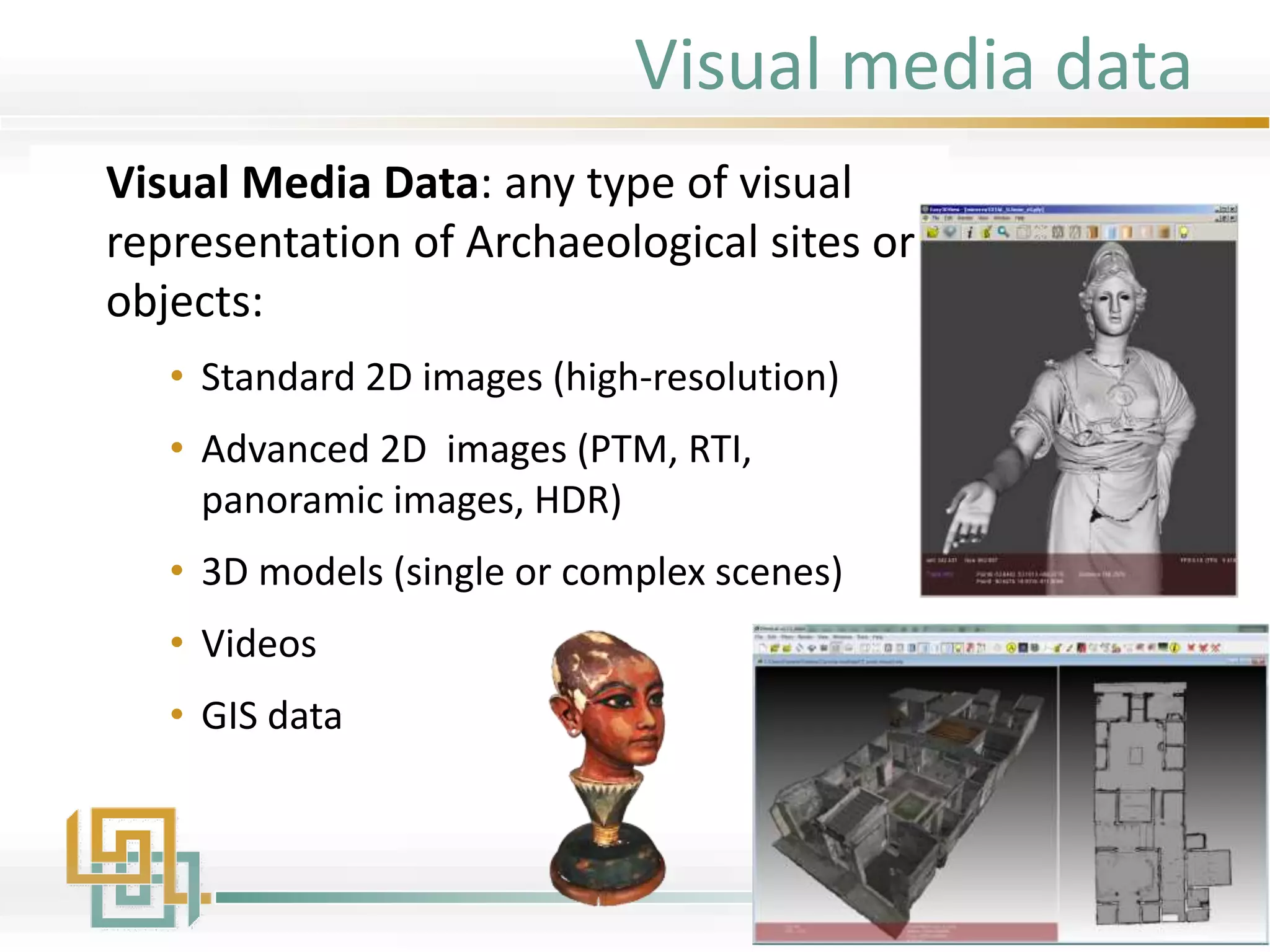Screen dimensions: 1270x952
Task: Toggle light bulb icon in MeshLab toolbar
Action: pos(959,648)
